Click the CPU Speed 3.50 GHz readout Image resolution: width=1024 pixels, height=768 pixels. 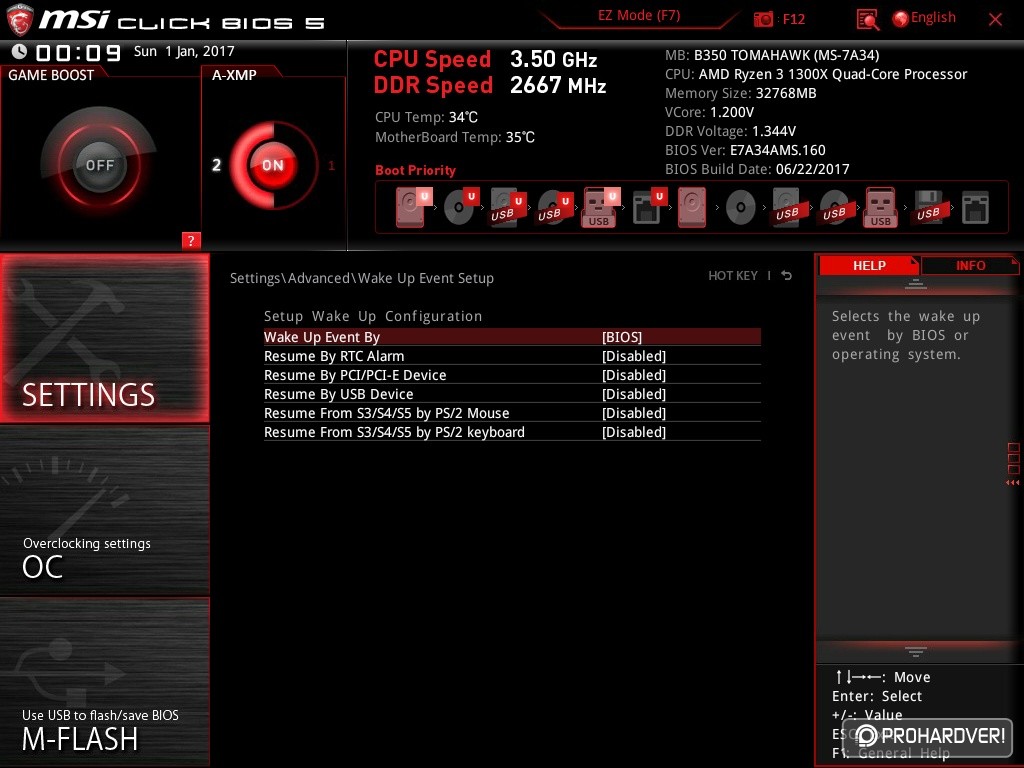click(485, 59)
